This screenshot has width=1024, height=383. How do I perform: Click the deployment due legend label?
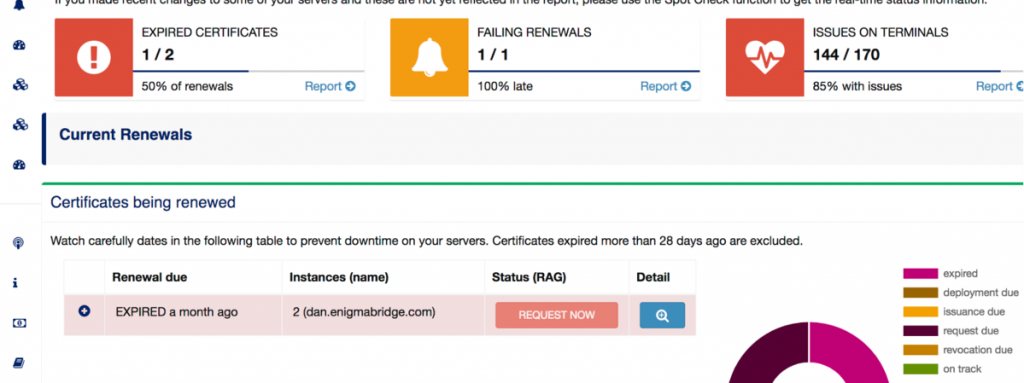point(981,293)
